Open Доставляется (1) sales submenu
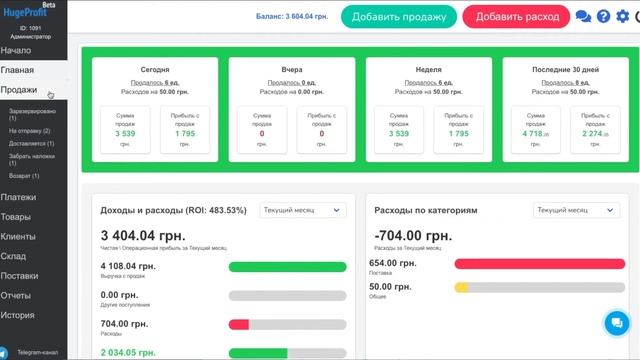Image resolution: width=640 pixels, height=360 pixels. point(31,143)
